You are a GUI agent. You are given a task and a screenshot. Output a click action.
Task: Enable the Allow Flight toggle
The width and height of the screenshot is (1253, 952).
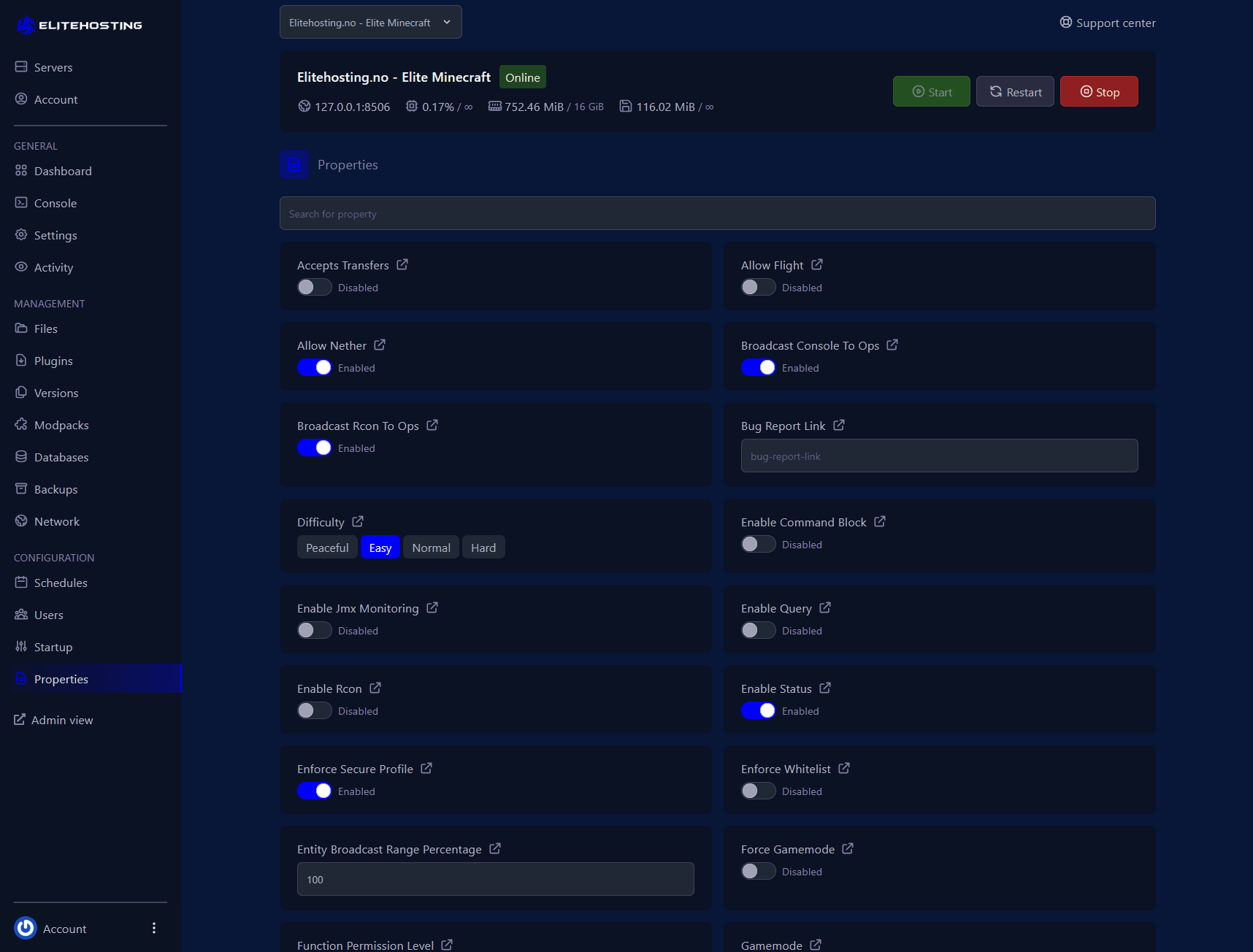click(x=758, y=287)
